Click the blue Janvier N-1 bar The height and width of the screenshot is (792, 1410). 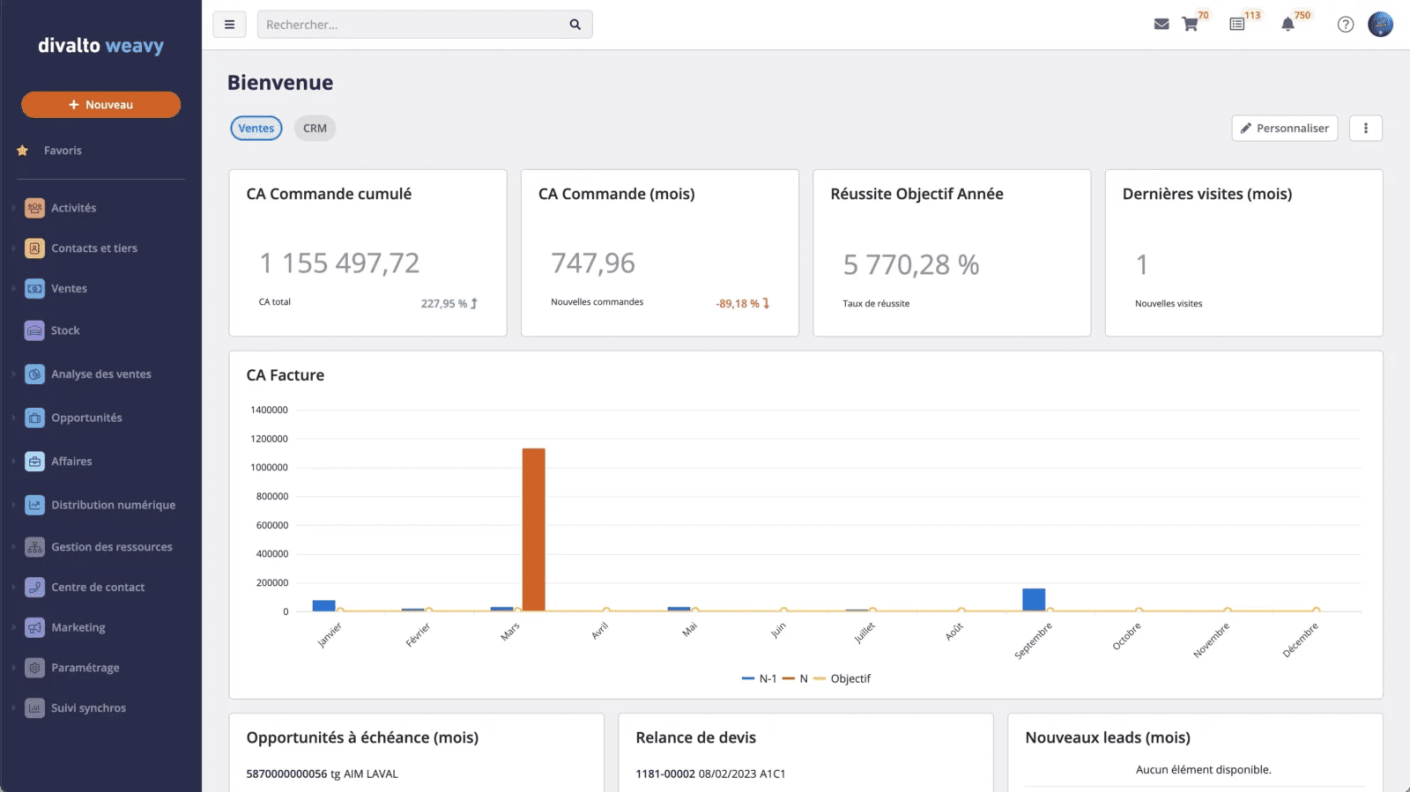(x=324, y=606)
